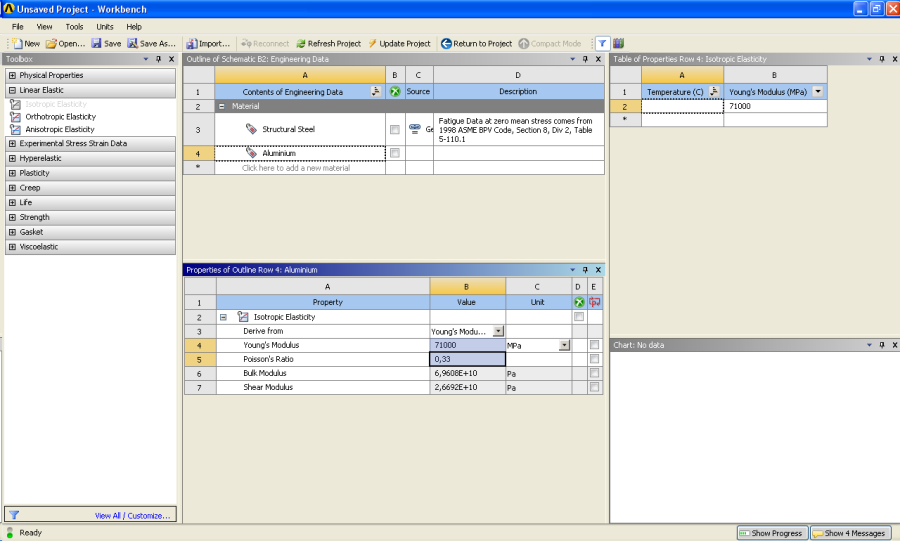900x541 pixels.
Task: Toggle Young's Modulus parameter checkbox
Action: pos(595,345)
